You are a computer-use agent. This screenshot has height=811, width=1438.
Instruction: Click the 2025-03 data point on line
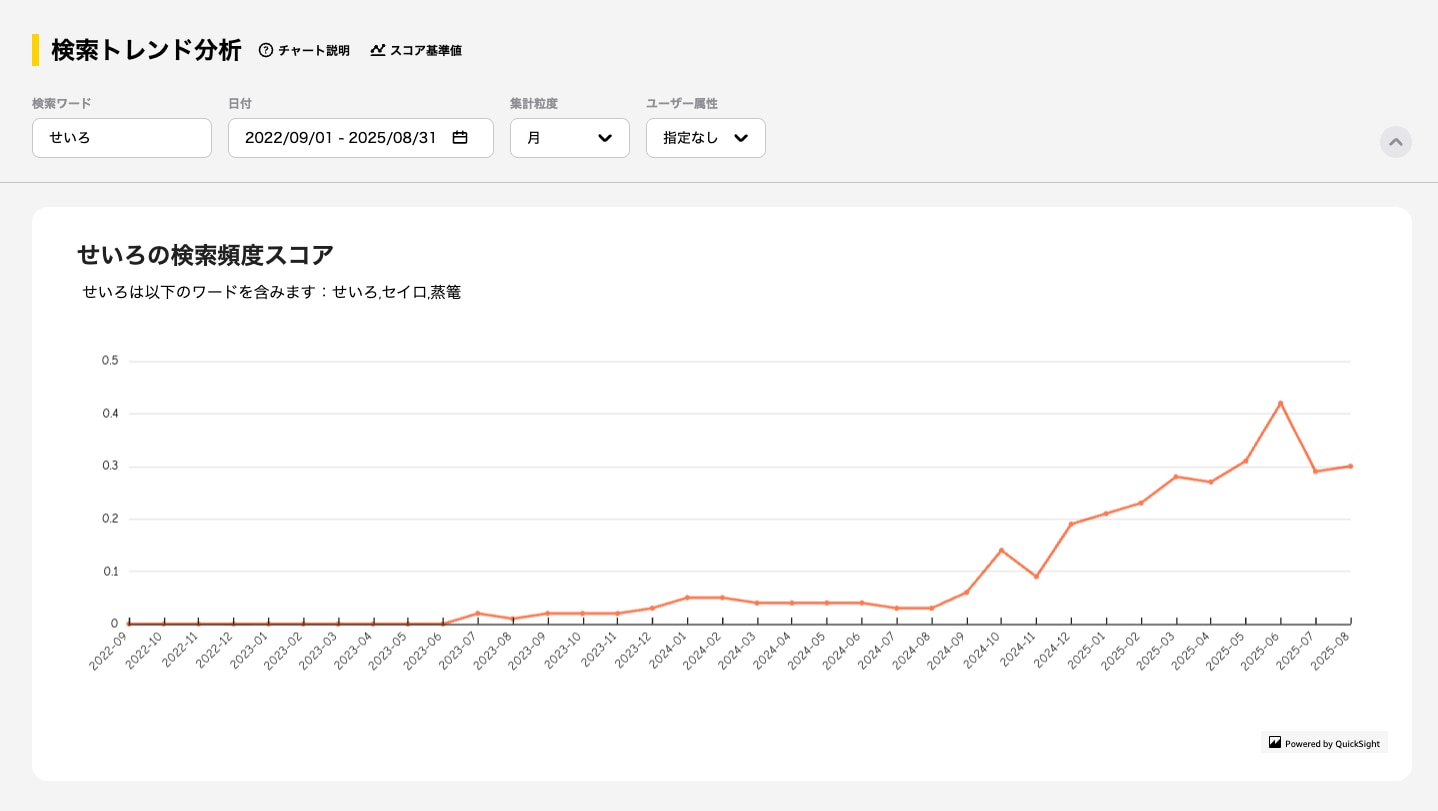click(1176, 476)
